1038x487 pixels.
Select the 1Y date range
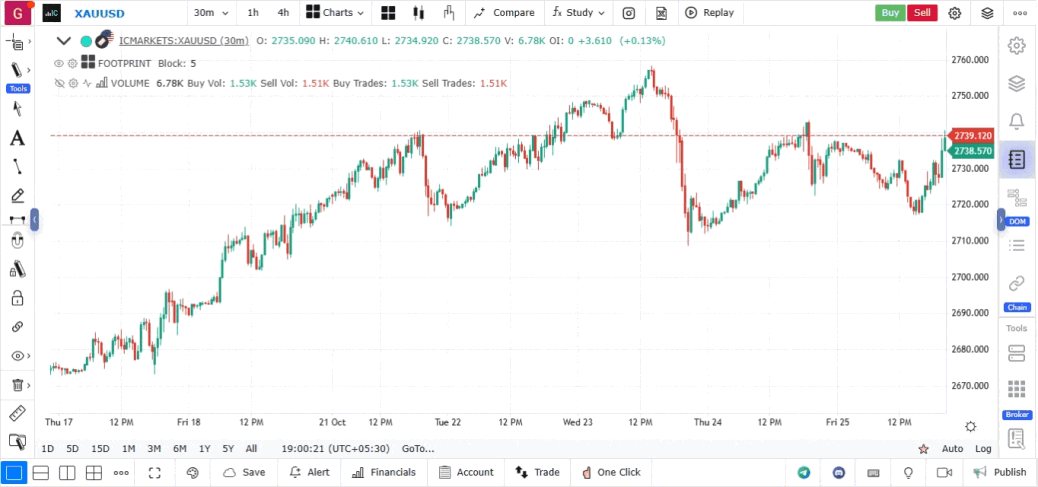point(205,449)
